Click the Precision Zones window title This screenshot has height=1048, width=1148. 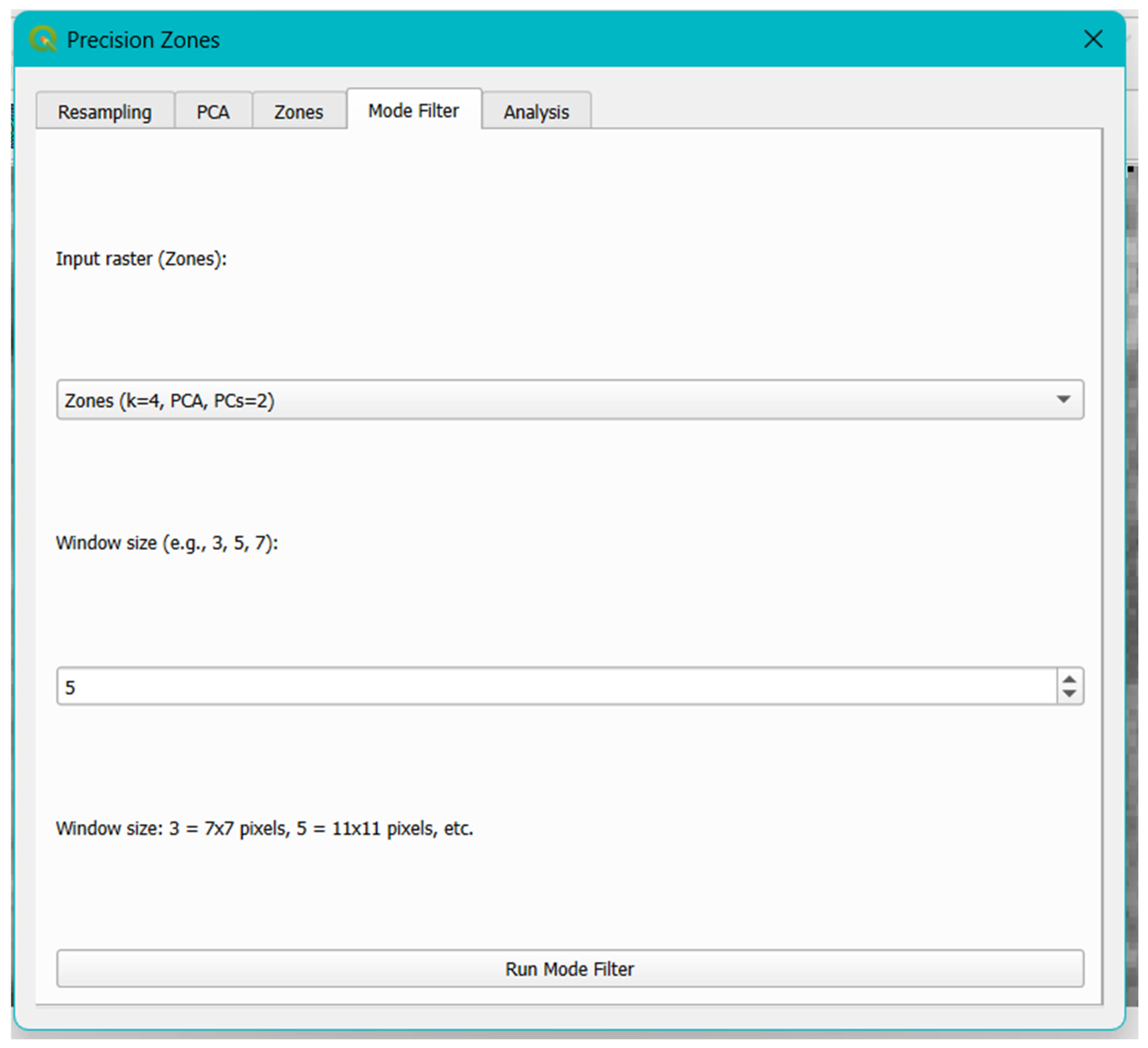pos(143,40)
